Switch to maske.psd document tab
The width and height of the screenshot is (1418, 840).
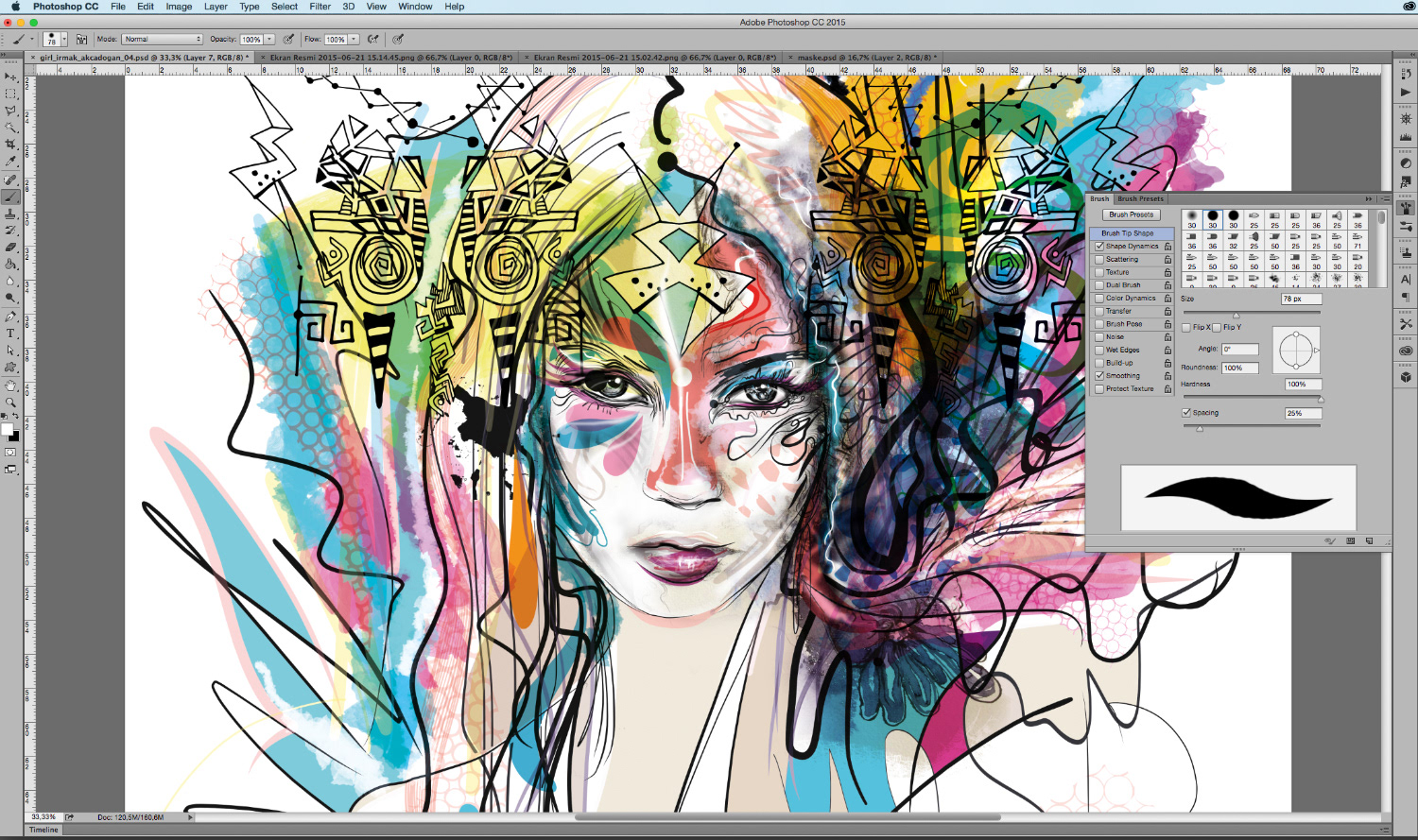(x=864, y=58)
